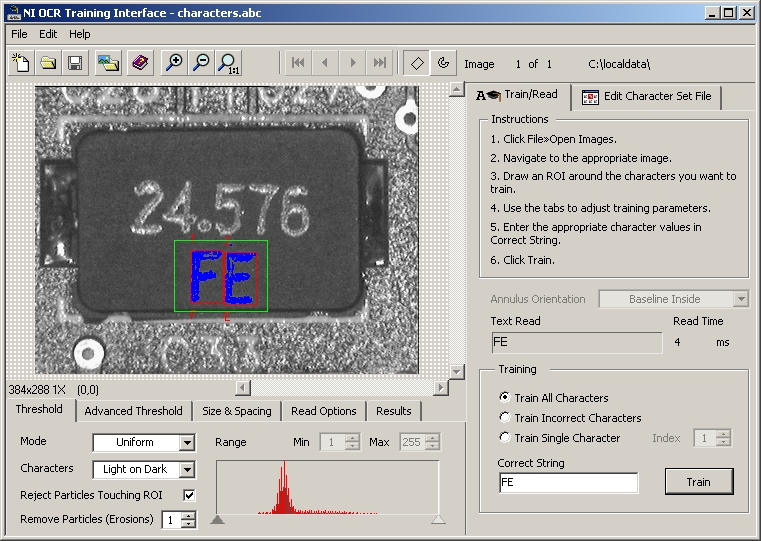Select the annulus ROI tool
761x541 pixels.
[x=443, y=63]
